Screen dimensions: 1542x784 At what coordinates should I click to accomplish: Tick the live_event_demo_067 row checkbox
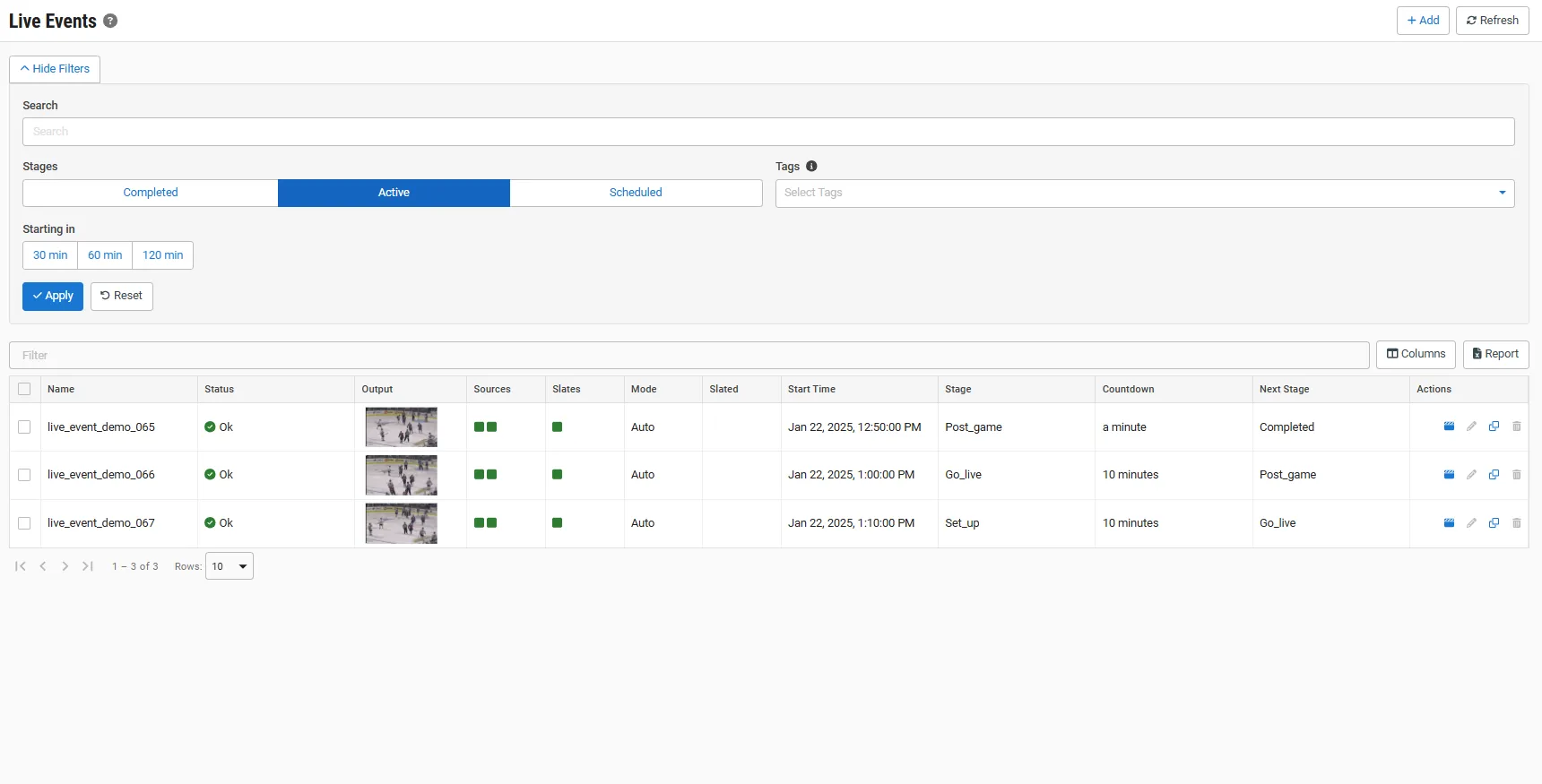point(24,523)
